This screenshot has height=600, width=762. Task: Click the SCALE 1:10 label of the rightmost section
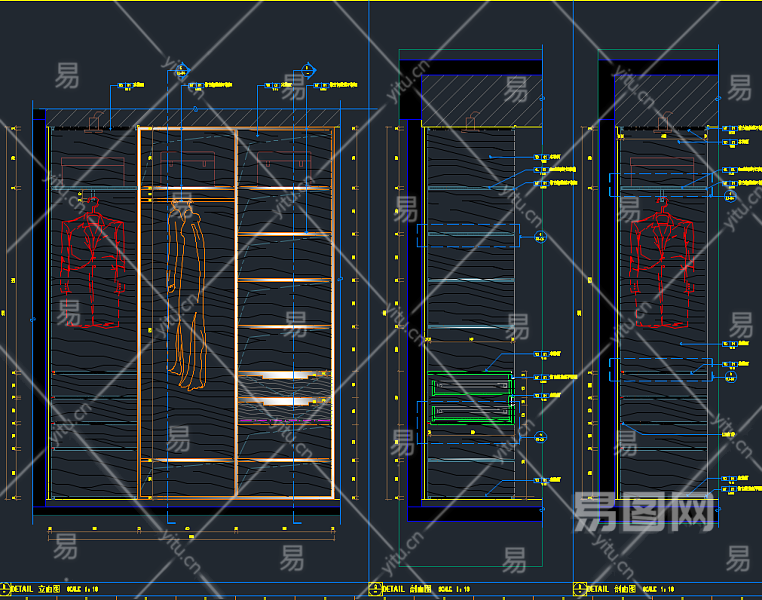(658, 589)
